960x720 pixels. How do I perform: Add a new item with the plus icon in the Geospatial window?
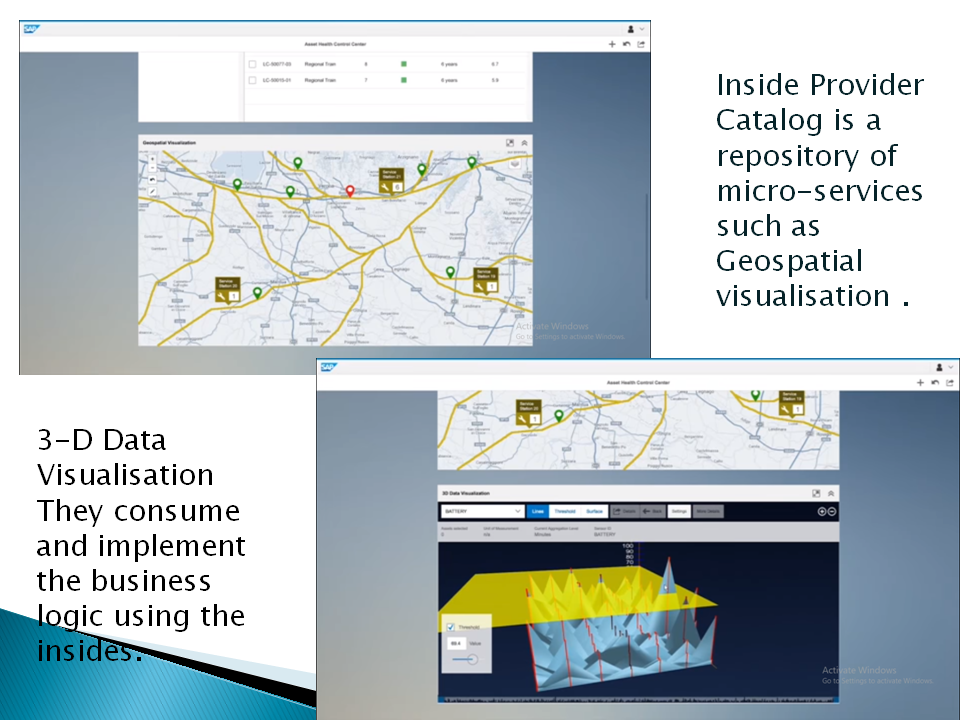[612, 44]
